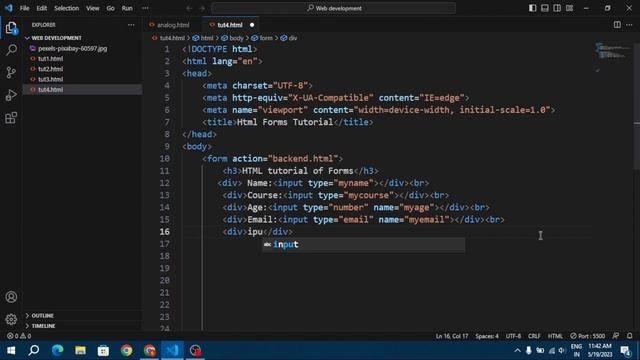This screenshot has width=640, height=360.
Task: Open the Explorer view in activity bar
Action: point(11,28)
